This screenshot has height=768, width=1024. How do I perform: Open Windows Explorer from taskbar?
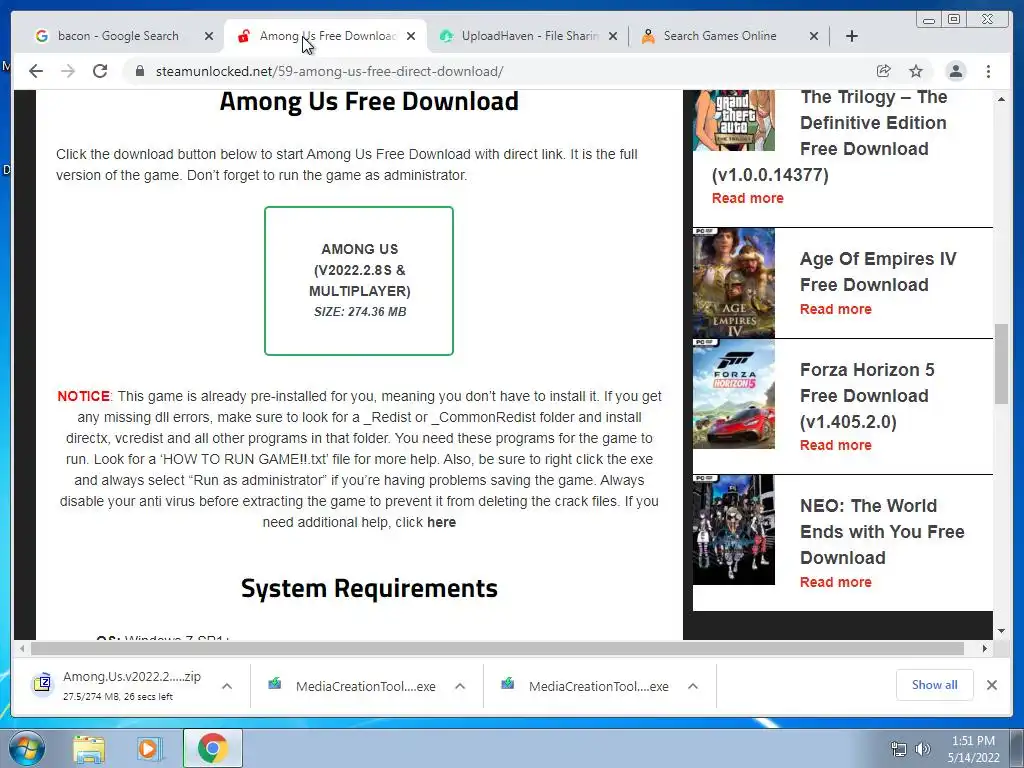point(89,749)
